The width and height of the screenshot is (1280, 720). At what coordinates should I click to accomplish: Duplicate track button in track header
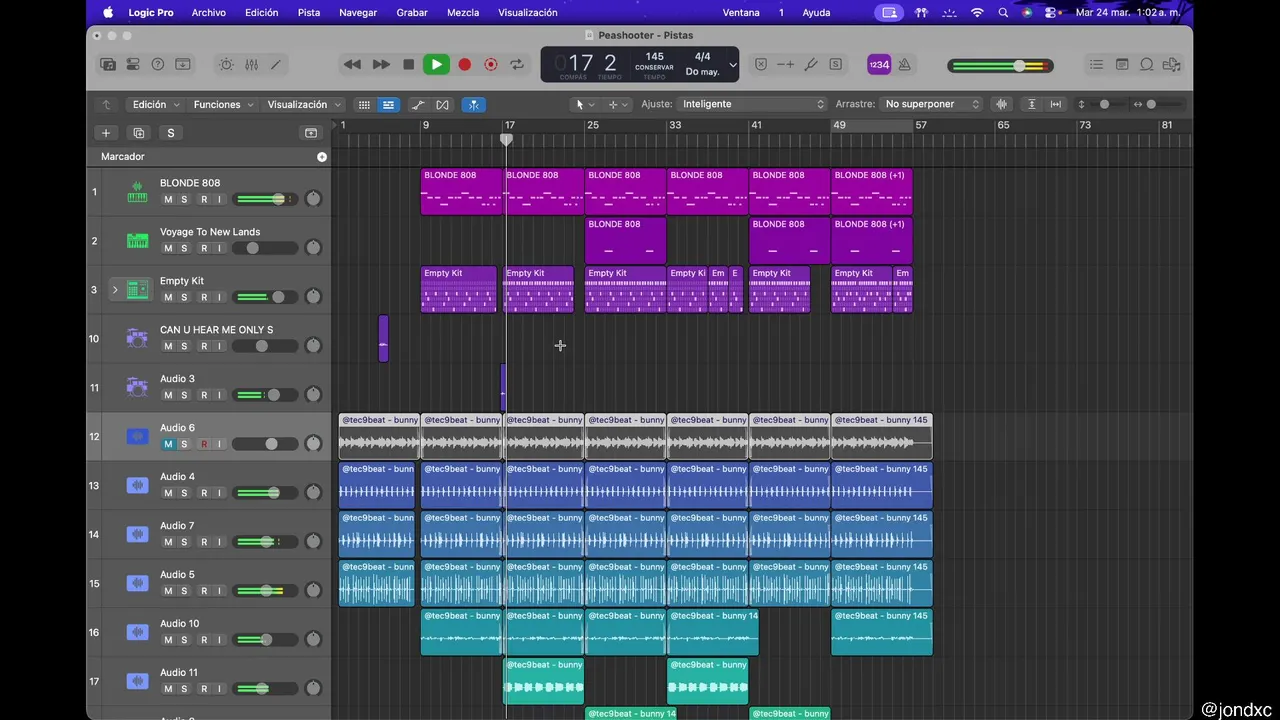click(x=138, y=133)
